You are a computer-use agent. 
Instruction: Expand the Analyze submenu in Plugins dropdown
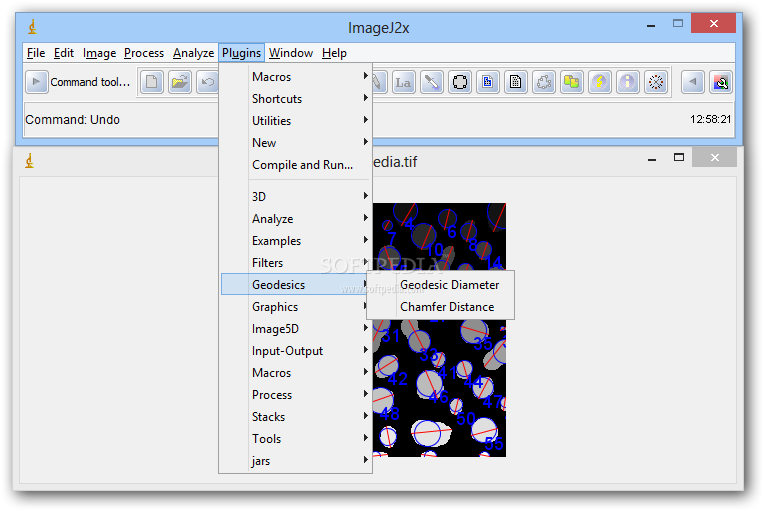click(296, 219)
